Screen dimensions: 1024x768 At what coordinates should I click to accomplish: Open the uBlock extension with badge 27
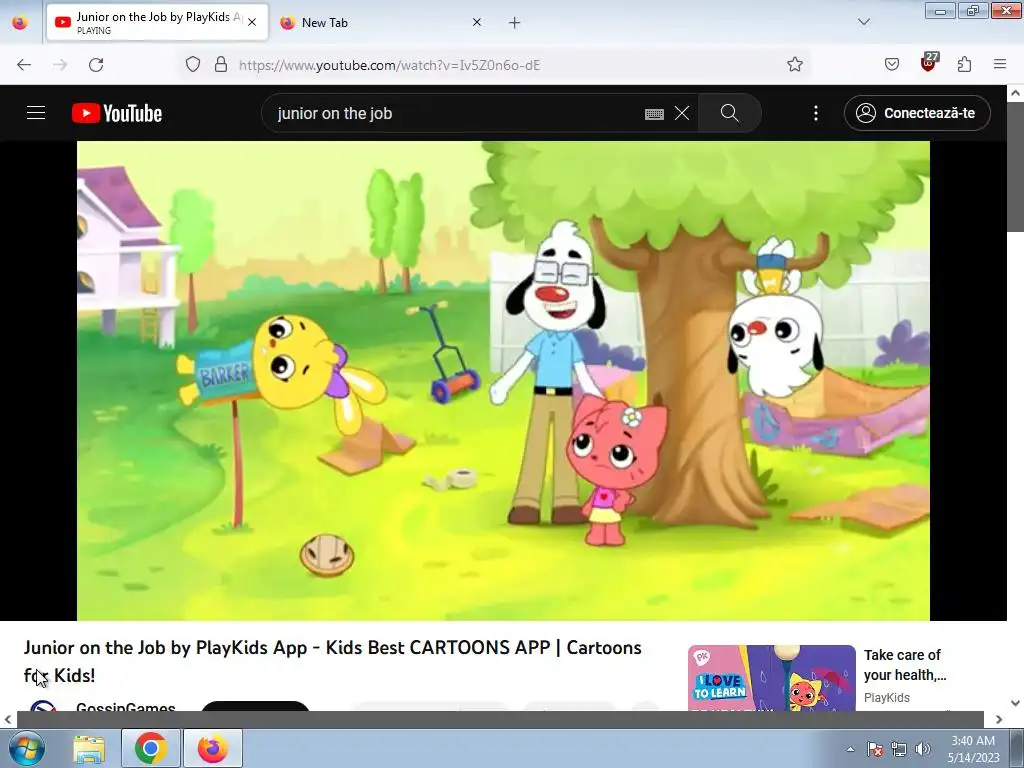click(929, 63)
